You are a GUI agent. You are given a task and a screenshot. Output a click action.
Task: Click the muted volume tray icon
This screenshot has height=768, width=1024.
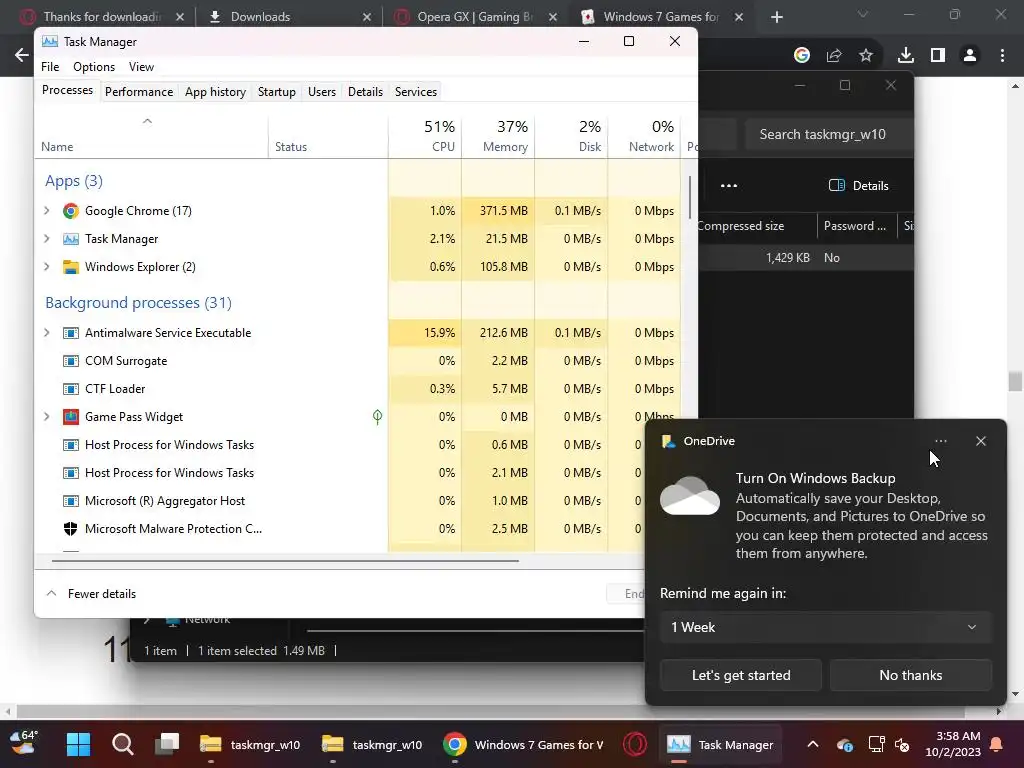[903, 744]
